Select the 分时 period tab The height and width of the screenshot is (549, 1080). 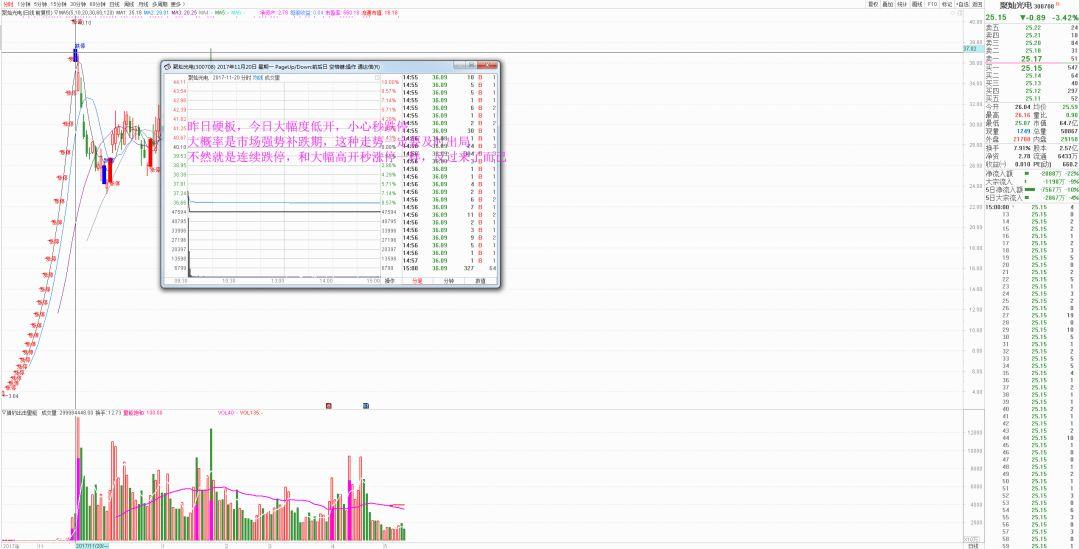click(9, 4)
